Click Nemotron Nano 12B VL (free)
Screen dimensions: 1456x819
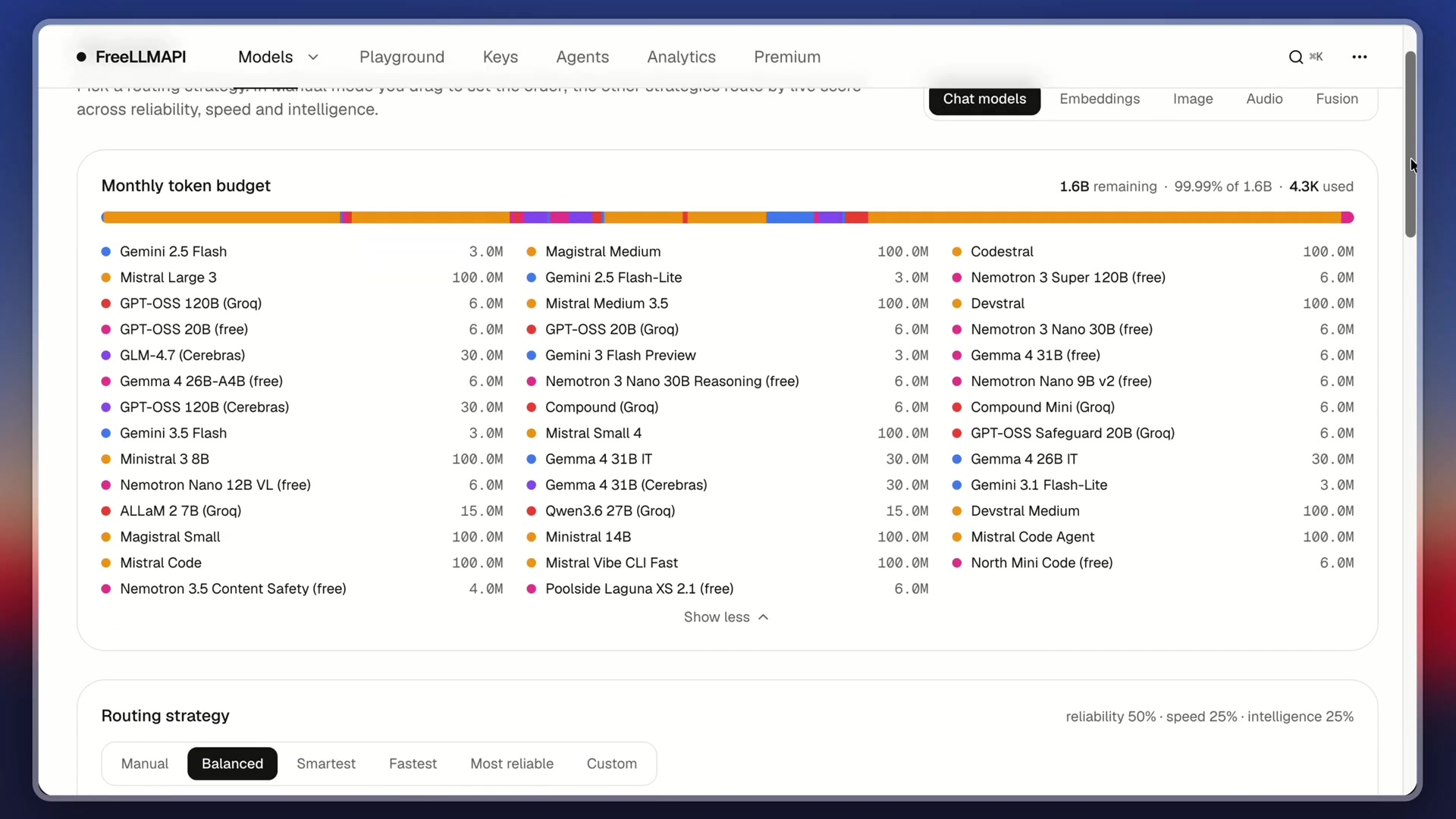tap(302, 485)
